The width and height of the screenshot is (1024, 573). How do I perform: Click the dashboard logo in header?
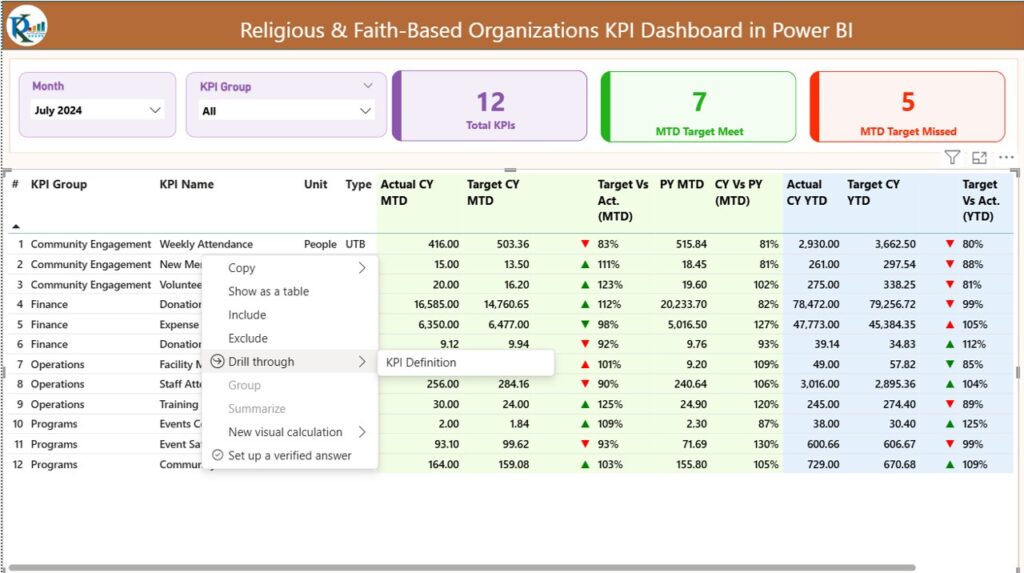(x=27, y=26)
